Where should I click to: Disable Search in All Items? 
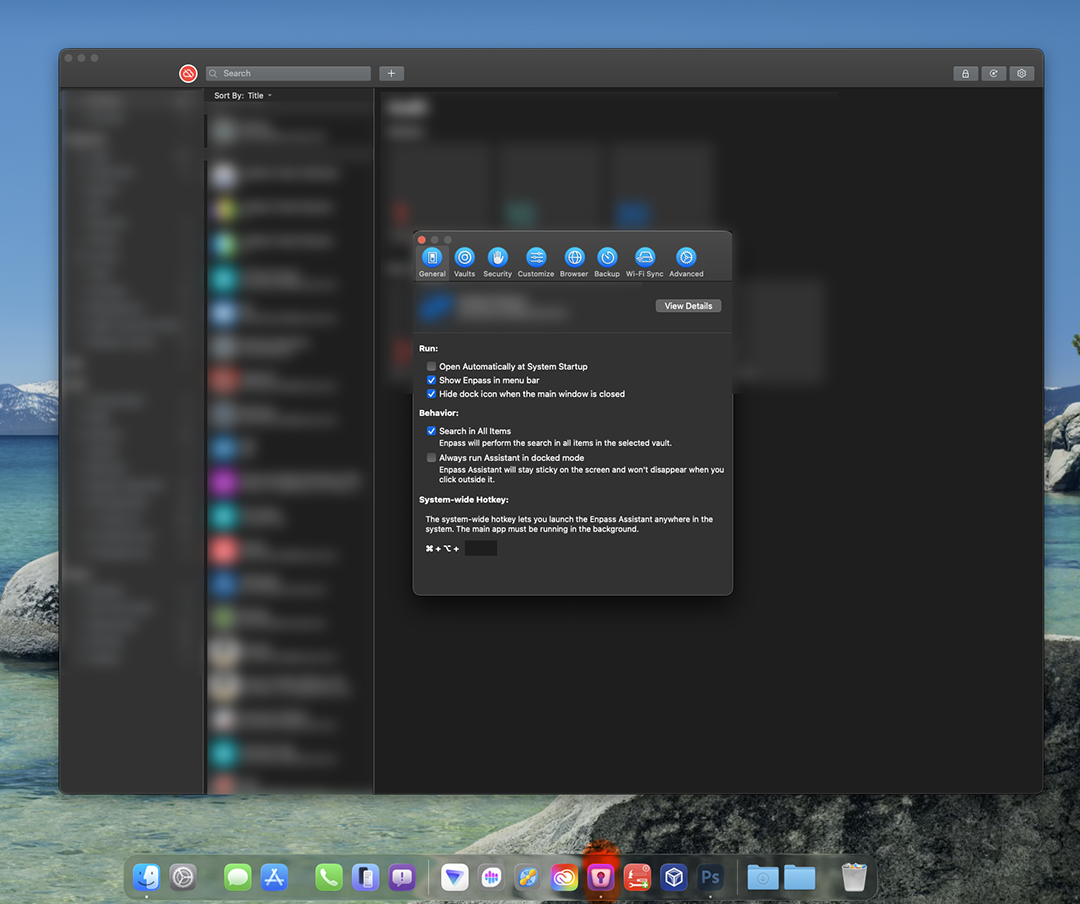(432, 431)
